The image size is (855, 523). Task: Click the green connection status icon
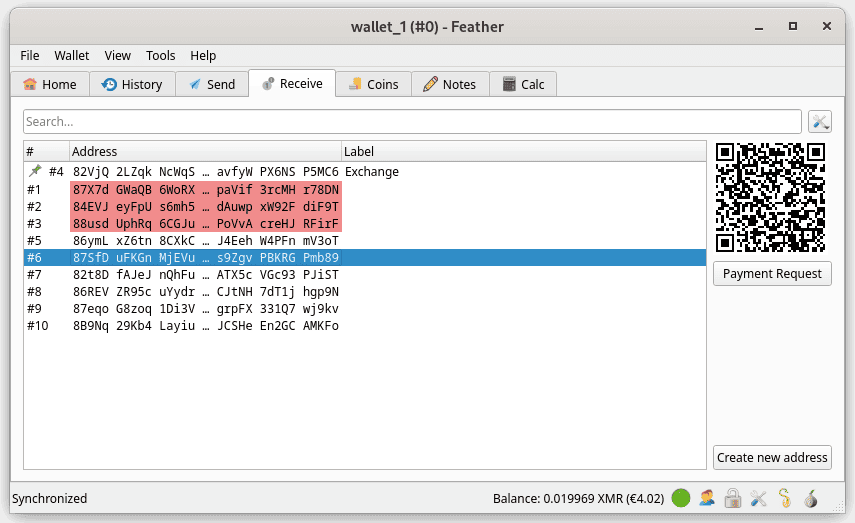point(681,498)
